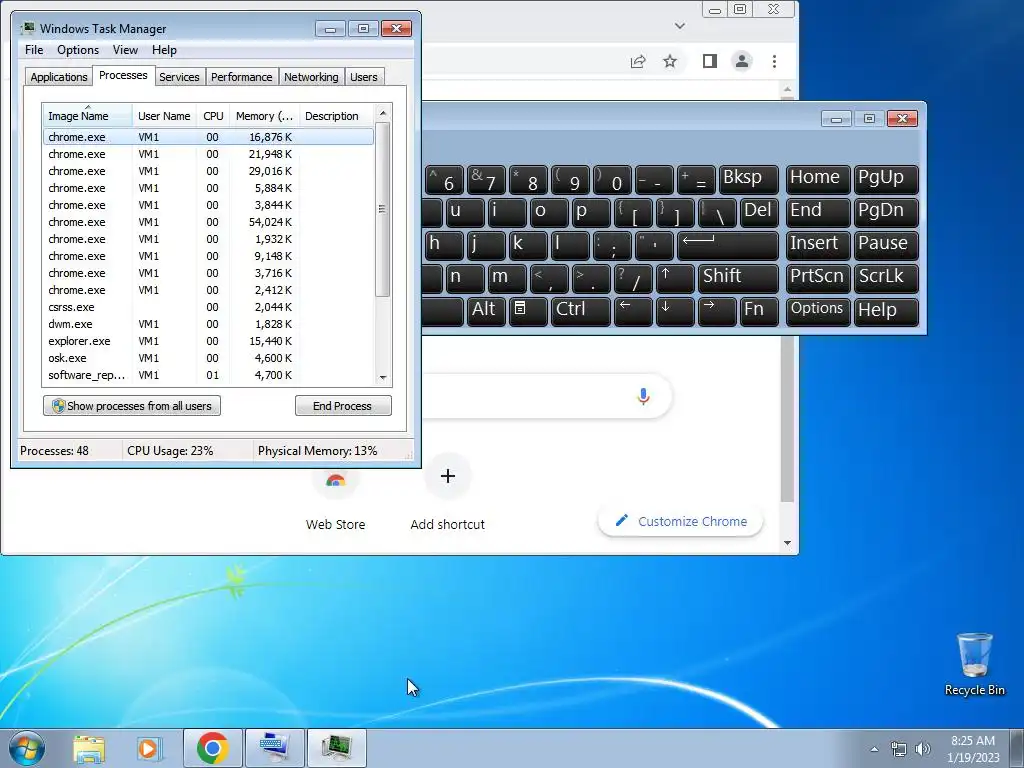Viewport: 1024px width, 768px height.
Task: Click the taskbar clock showing 8:25 AM
Action: (x=973, y=748)
